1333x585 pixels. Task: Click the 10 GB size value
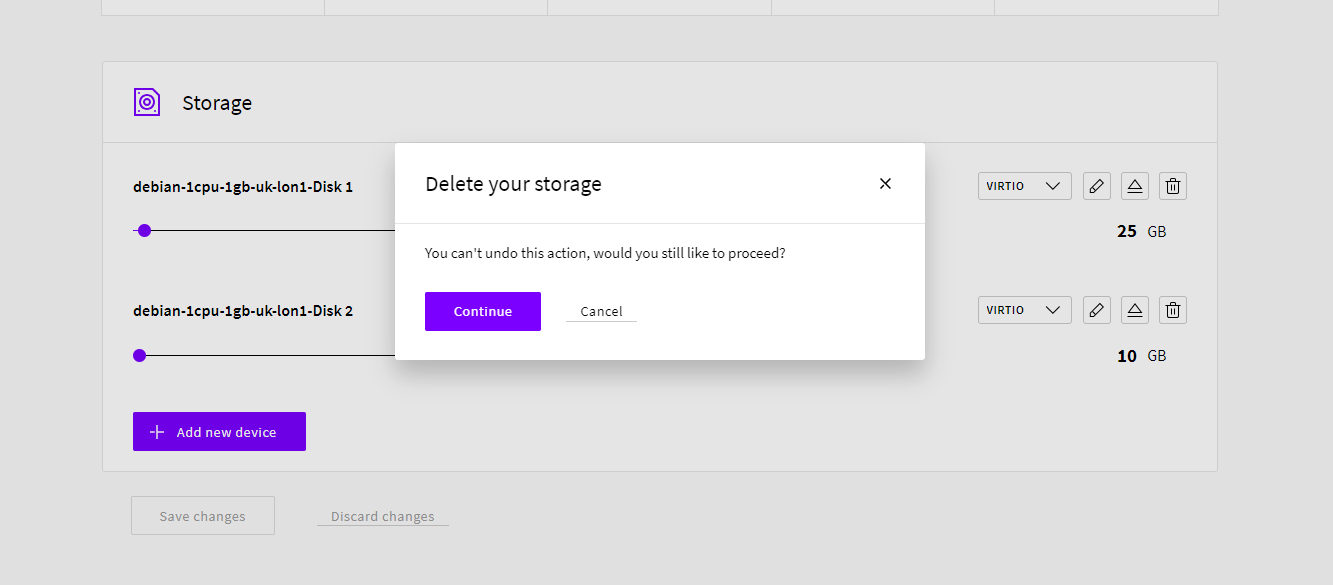1127,356
